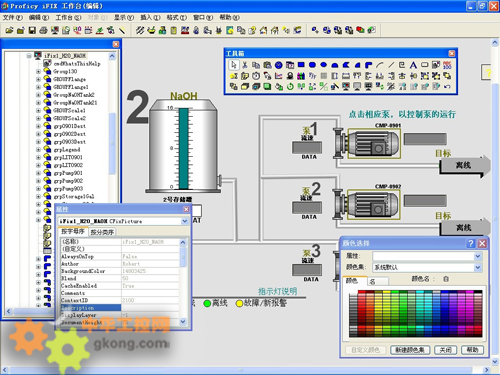
Task: Collapse the iFix1_H2O_NAOH root tree node
Action: 29,56
